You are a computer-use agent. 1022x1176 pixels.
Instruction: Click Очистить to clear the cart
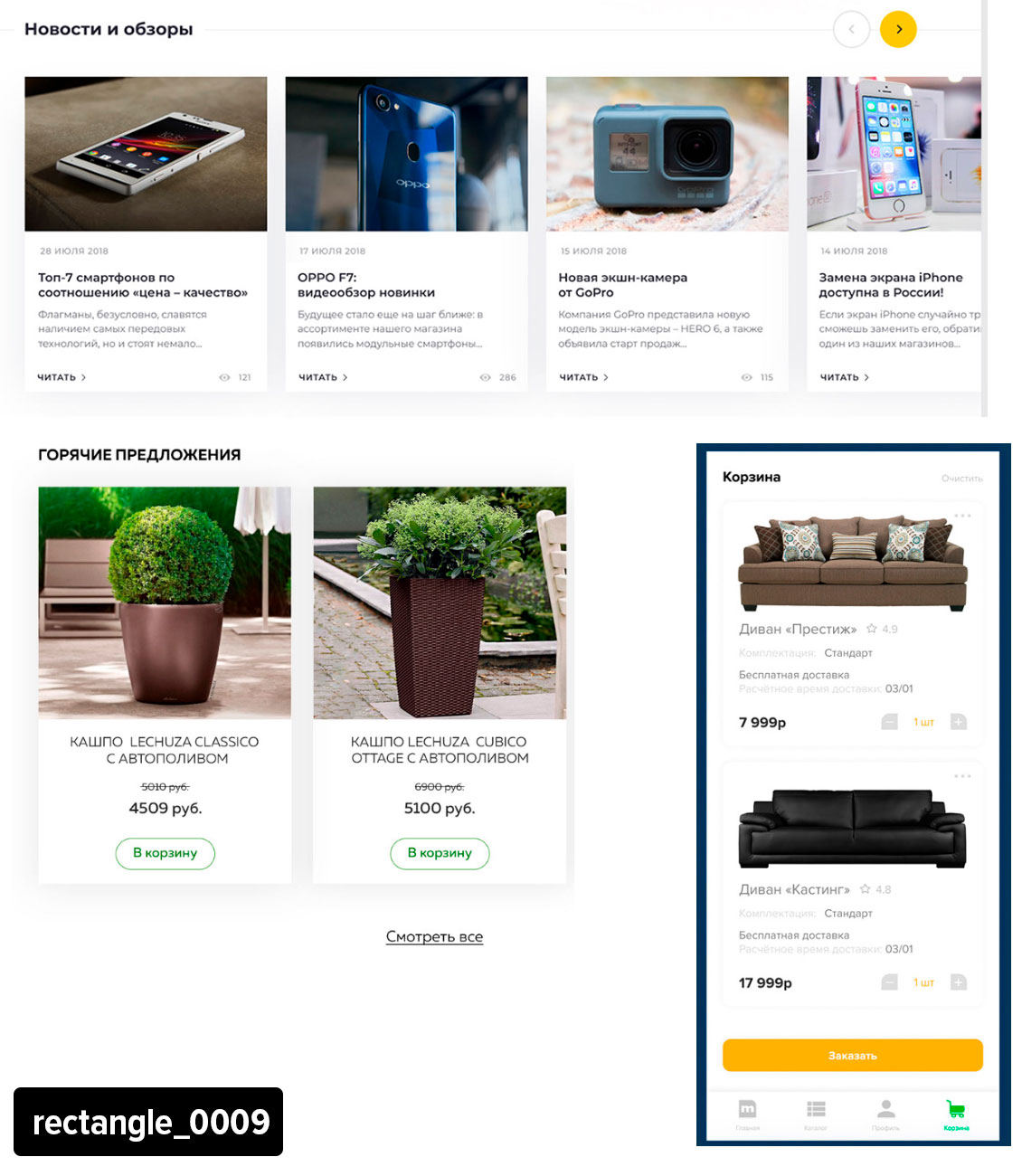(961, 479)
